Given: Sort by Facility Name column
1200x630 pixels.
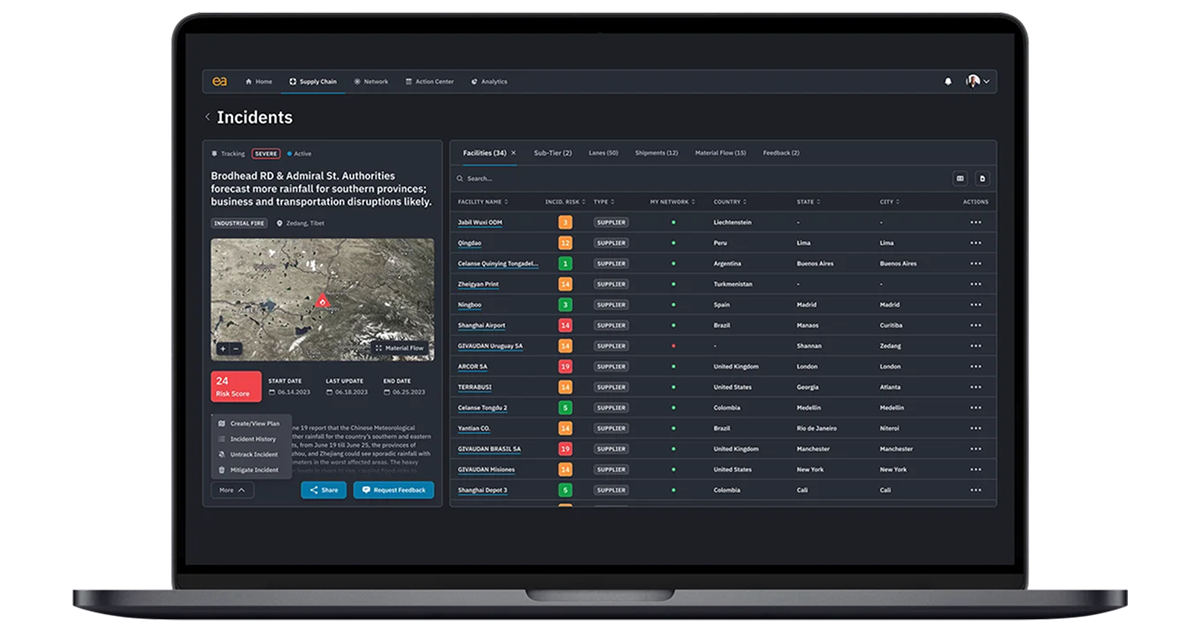Looking at the screenshot, I should pos(483,202).
